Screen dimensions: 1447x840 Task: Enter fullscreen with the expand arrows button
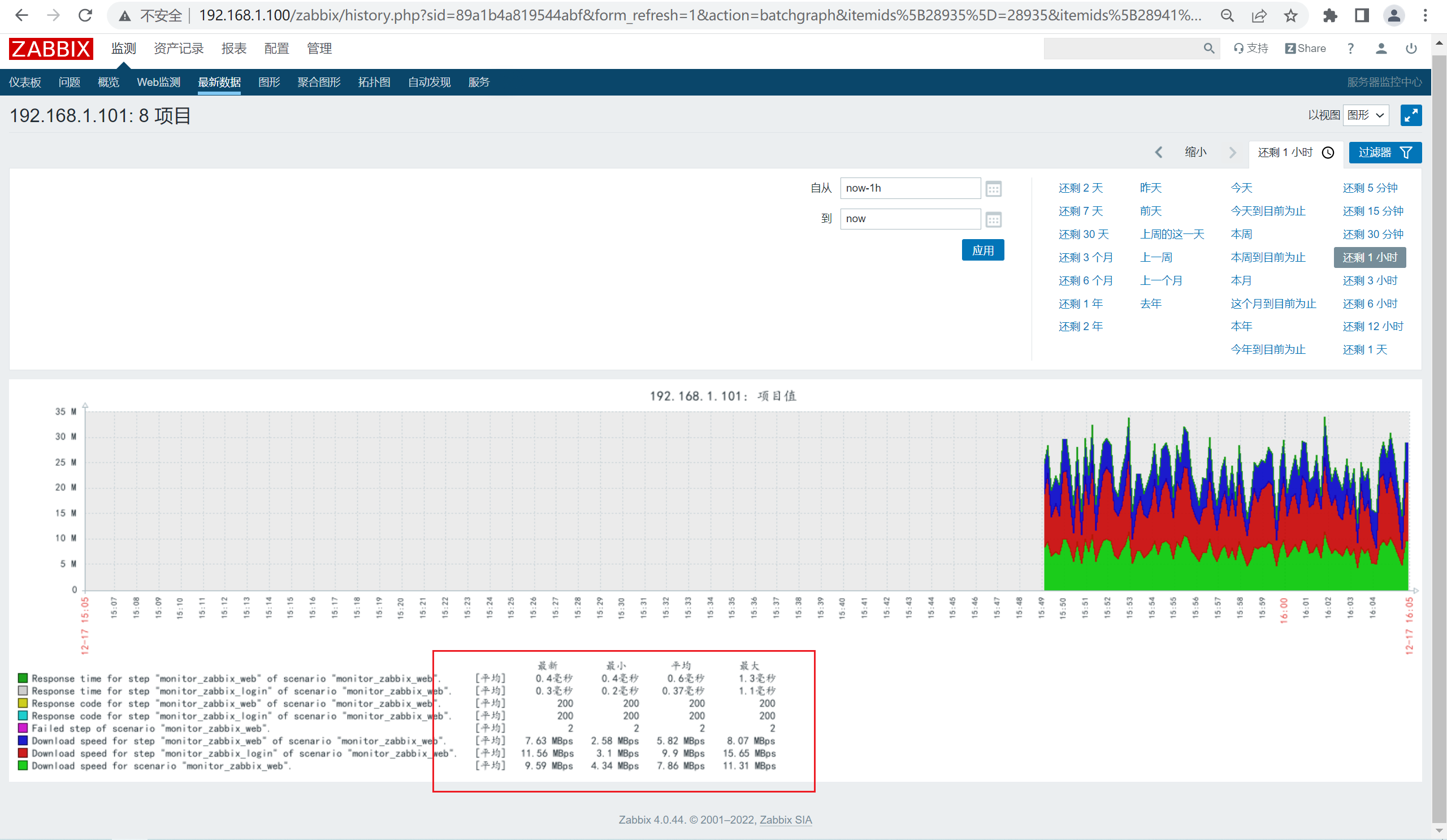1411,115
